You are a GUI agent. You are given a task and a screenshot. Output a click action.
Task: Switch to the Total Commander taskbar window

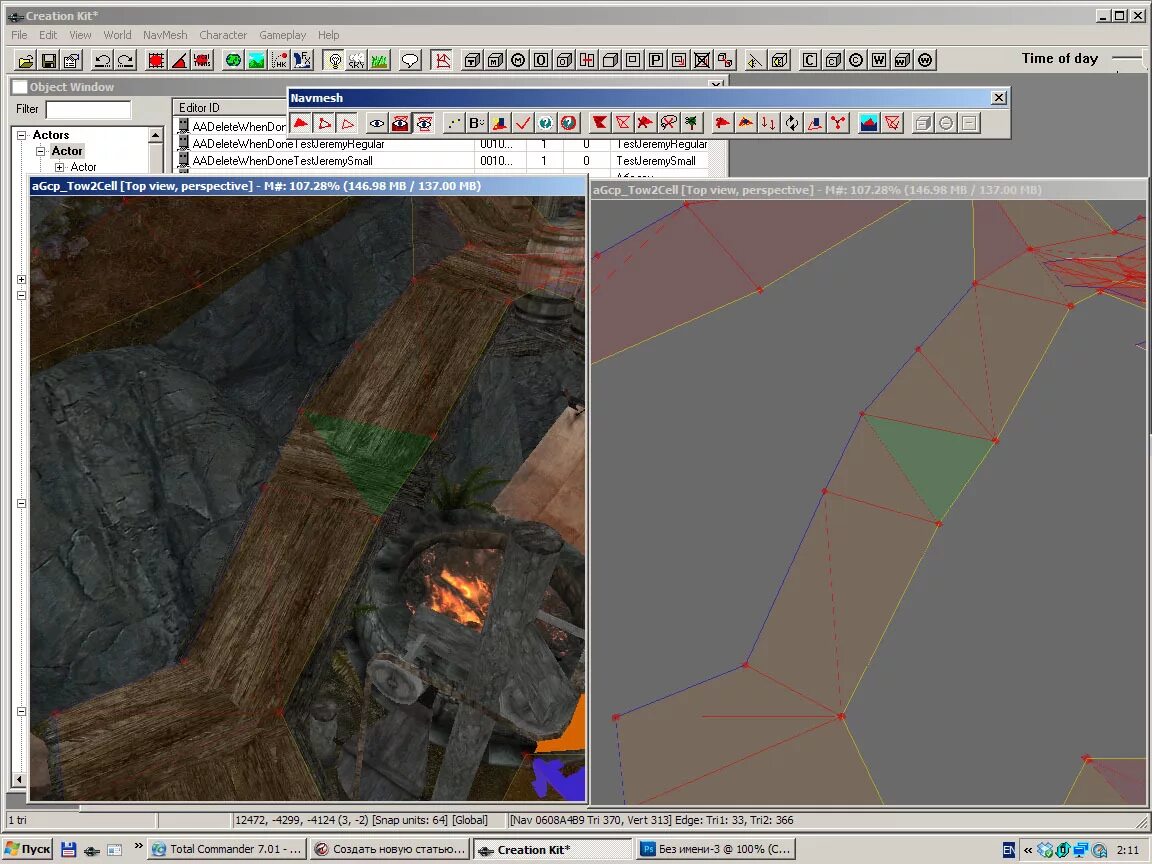coord(226,849)
